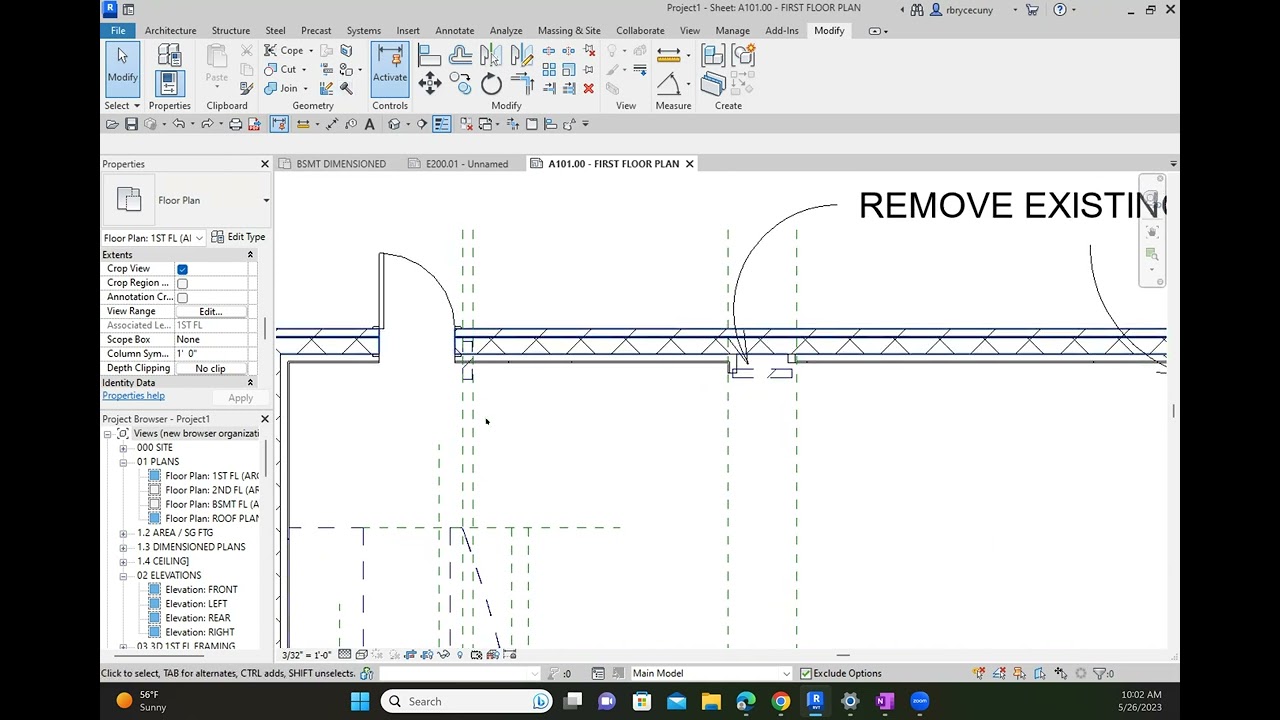The image size is (1280, 720).
Task: Click the Depth Clipping No clip button
Action: click(x=210, y=369)
